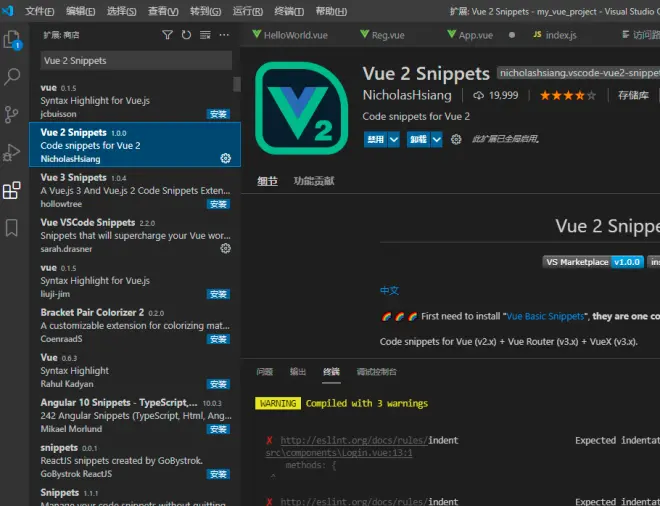Expand the Disable (禁用) dropdown arrow
This screenshot has width=660, height=506.
394,139
